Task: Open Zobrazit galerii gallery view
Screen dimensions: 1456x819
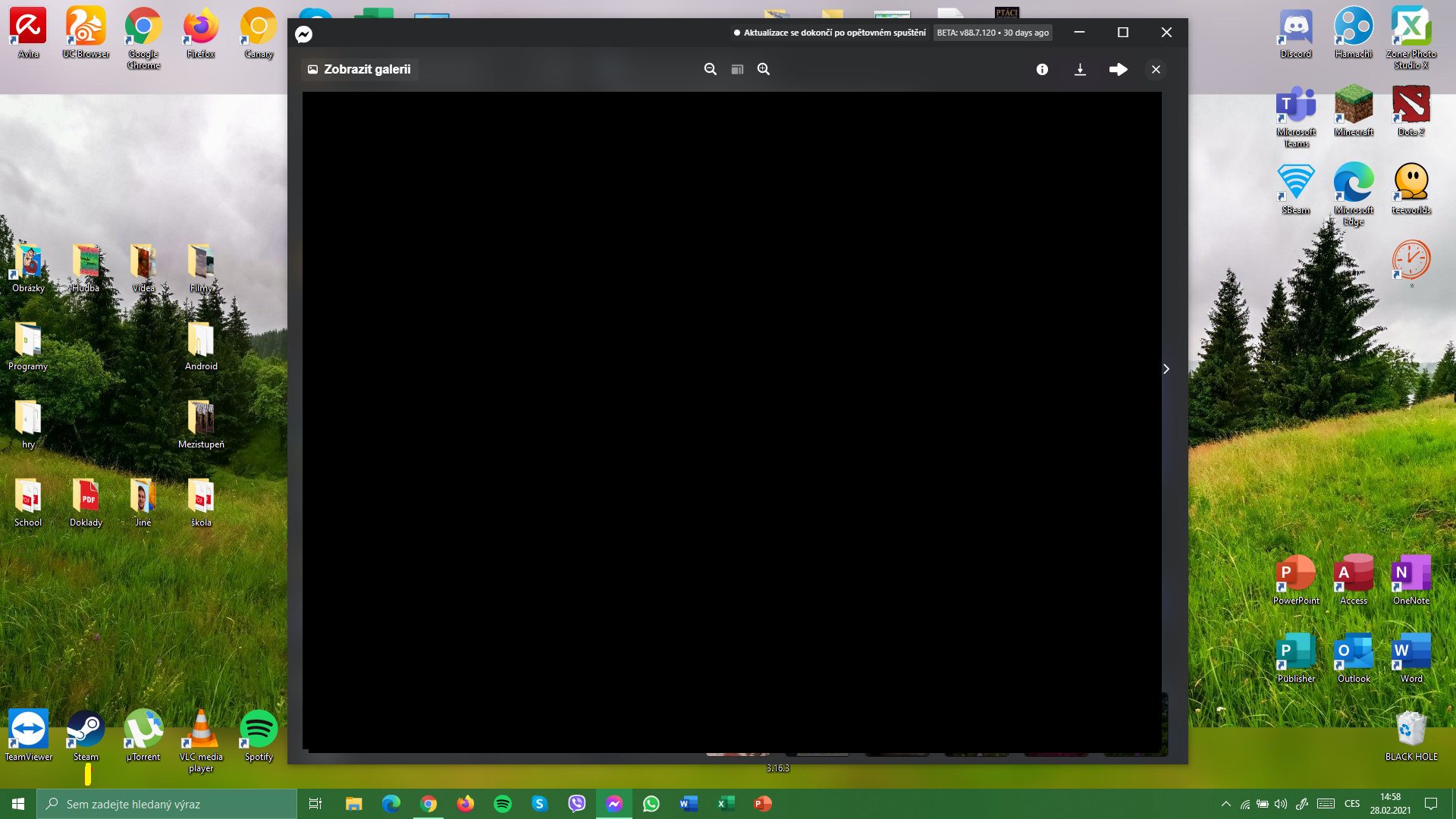Action: 359,69
